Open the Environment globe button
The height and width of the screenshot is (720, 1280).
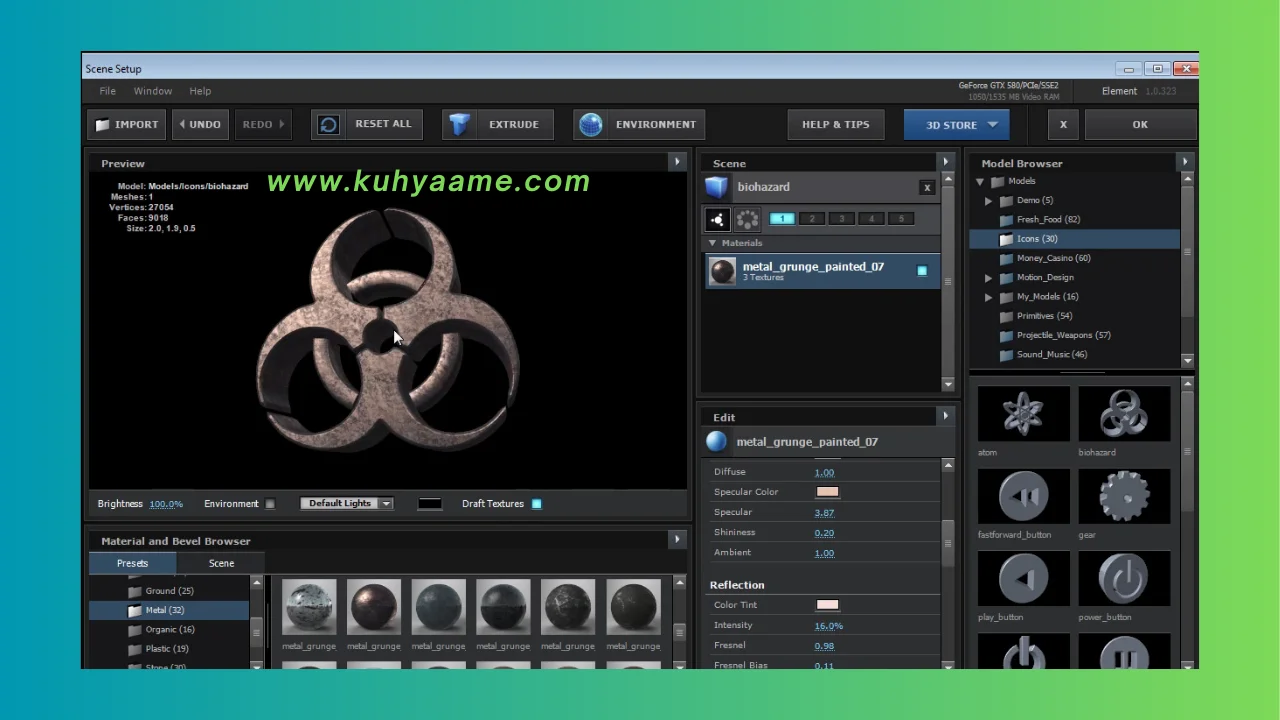pos(639,124)
